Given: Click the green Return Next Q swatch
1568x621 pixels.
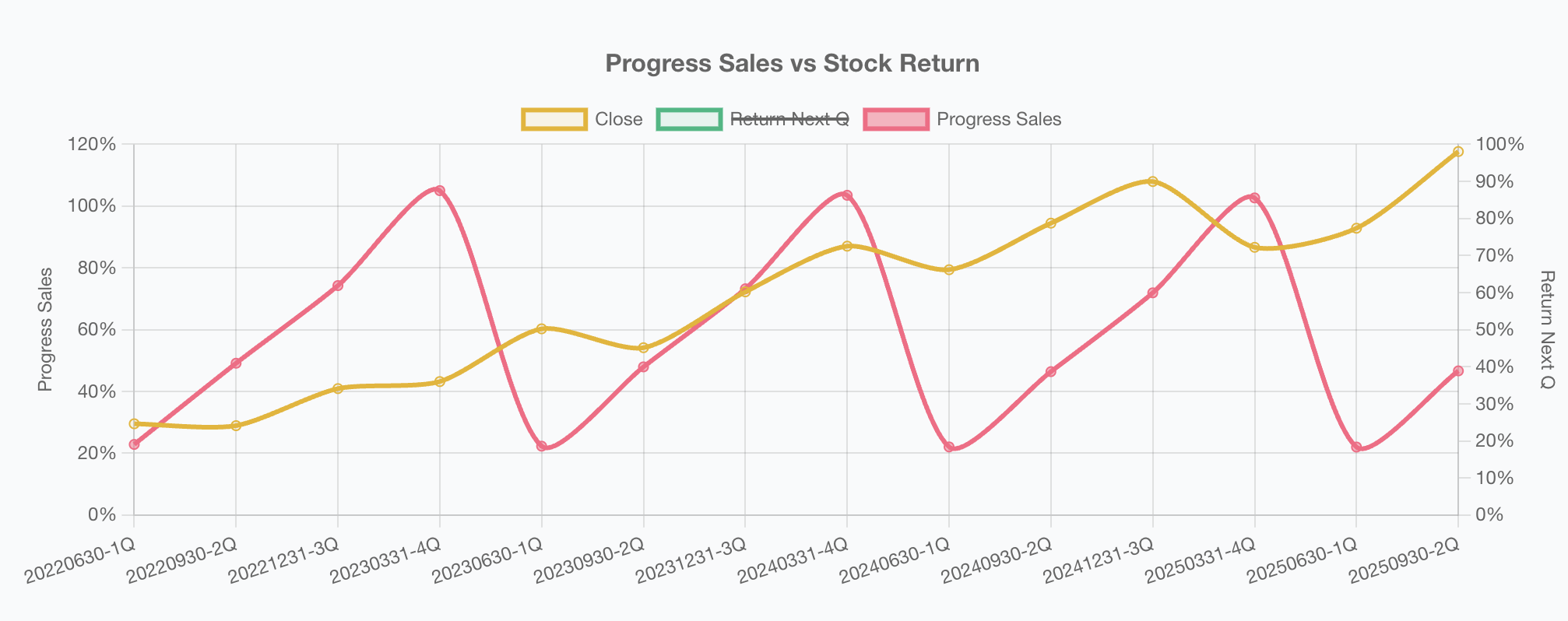Looking at the screenshot, I should pyautogui.click(x=689, y=119).
